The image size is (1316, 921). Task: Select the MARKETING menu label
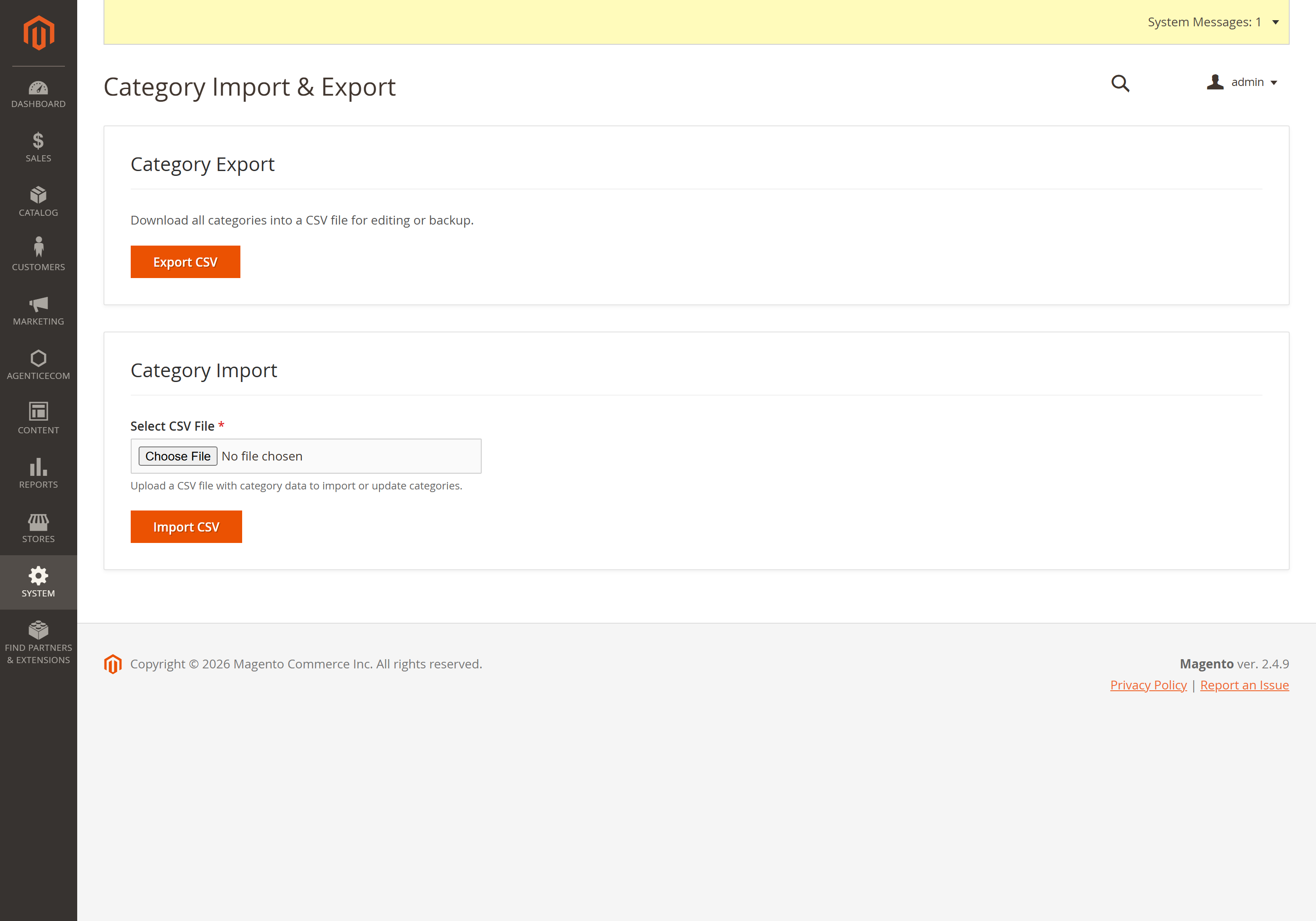[39, 321]
